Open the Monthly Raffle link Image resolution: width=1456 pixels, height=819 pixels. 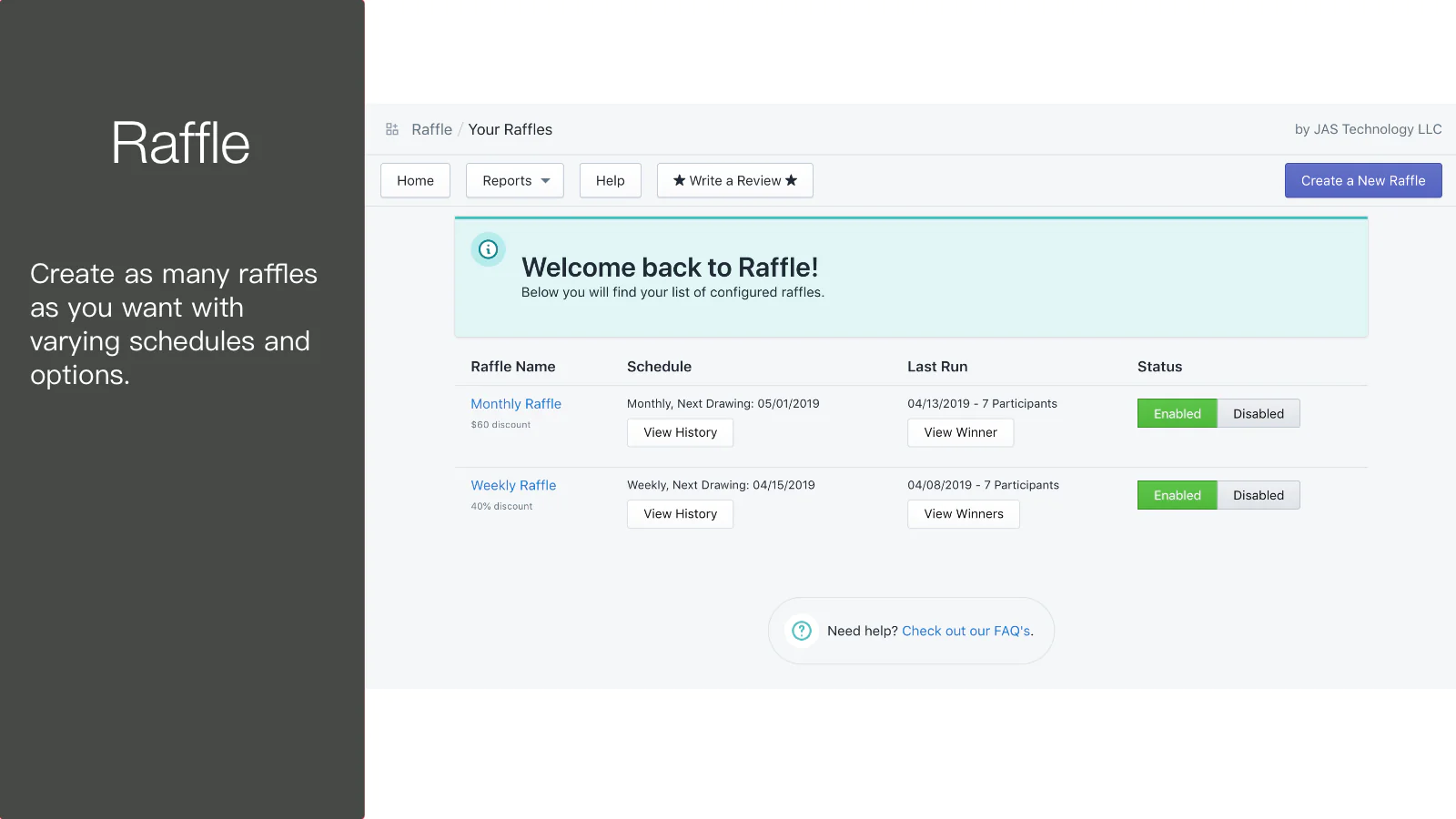(x=516, y=404)
